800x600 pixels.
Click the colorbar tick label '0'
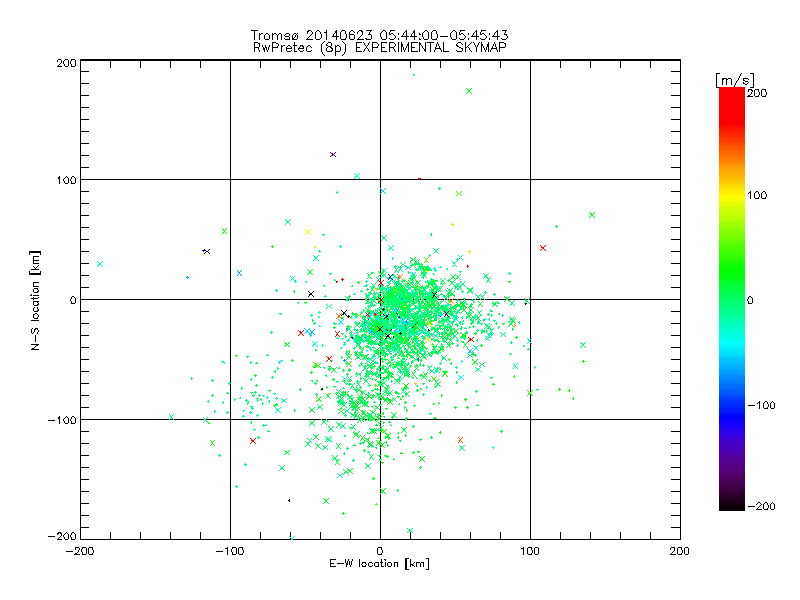click(749, 301)
